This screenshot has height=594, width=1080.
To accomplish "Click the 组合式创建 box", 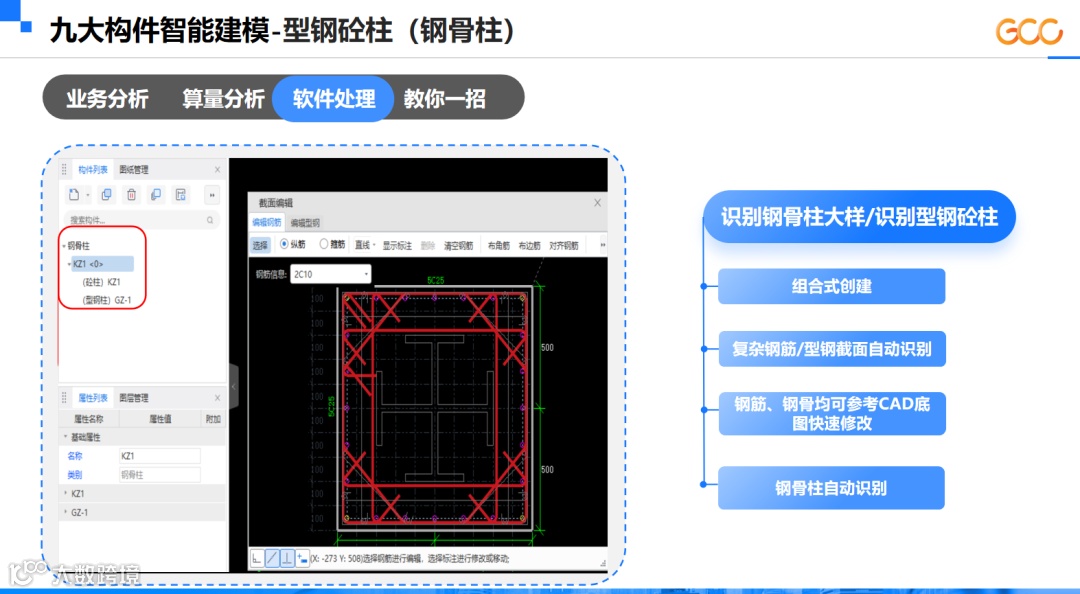I will tap(831, 286).
